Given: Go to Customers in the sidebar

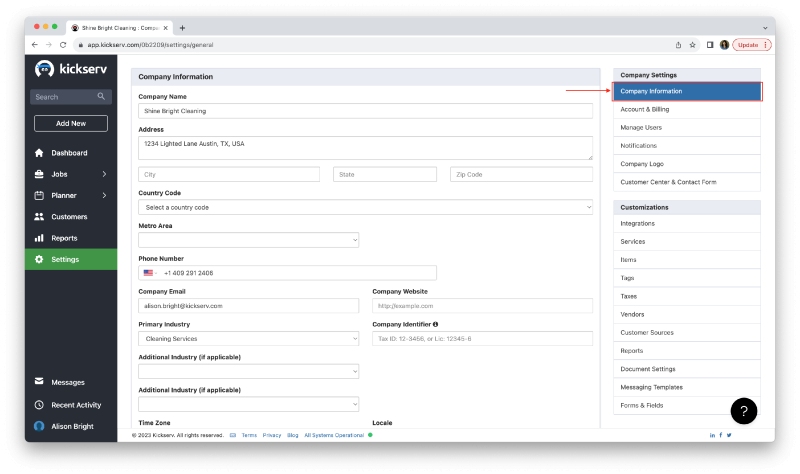Looking at the screenshot, I should click(x=71, y=217).
